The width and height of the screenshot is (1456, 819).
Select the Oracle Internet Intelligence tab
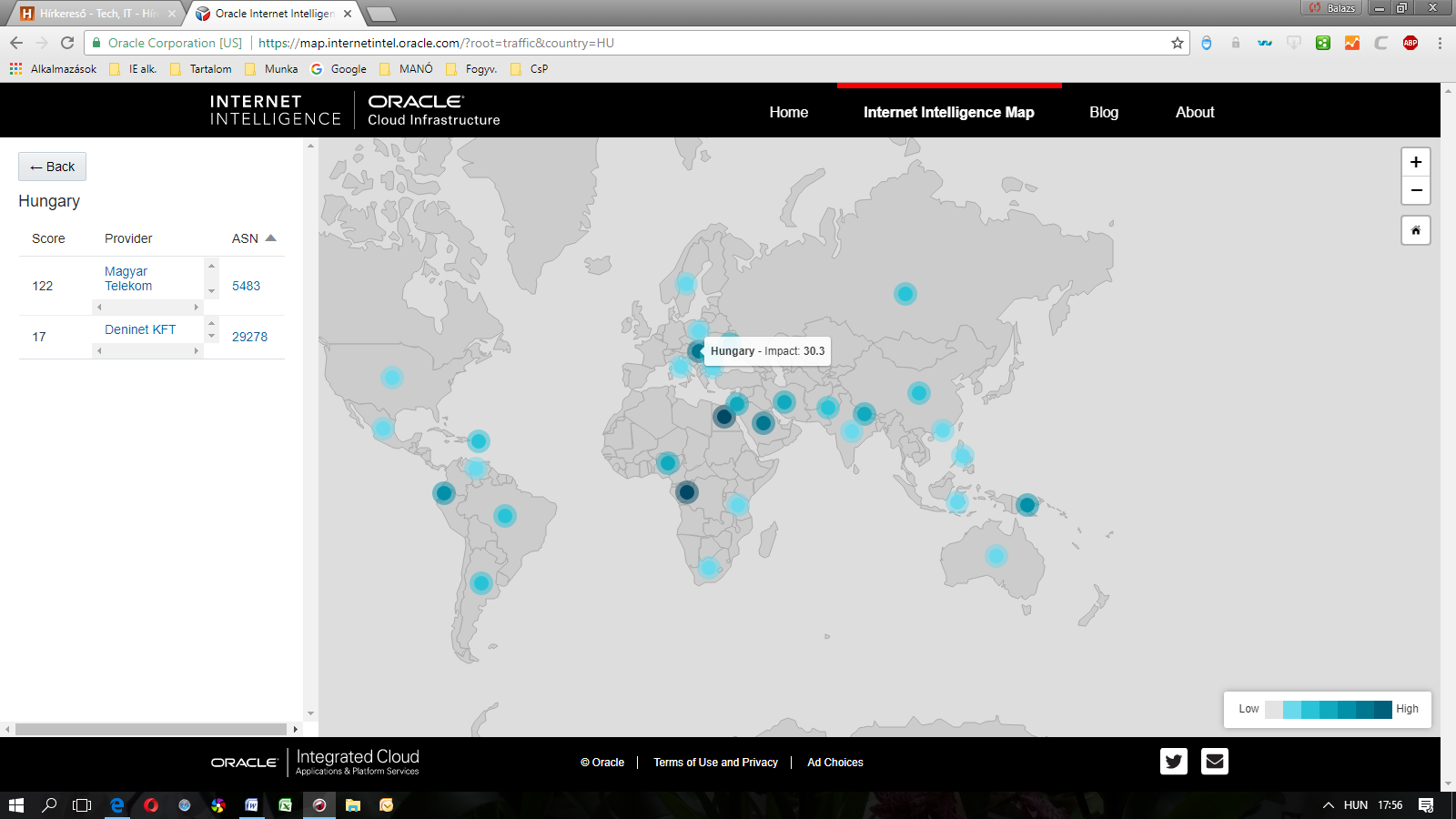(275, 14)
